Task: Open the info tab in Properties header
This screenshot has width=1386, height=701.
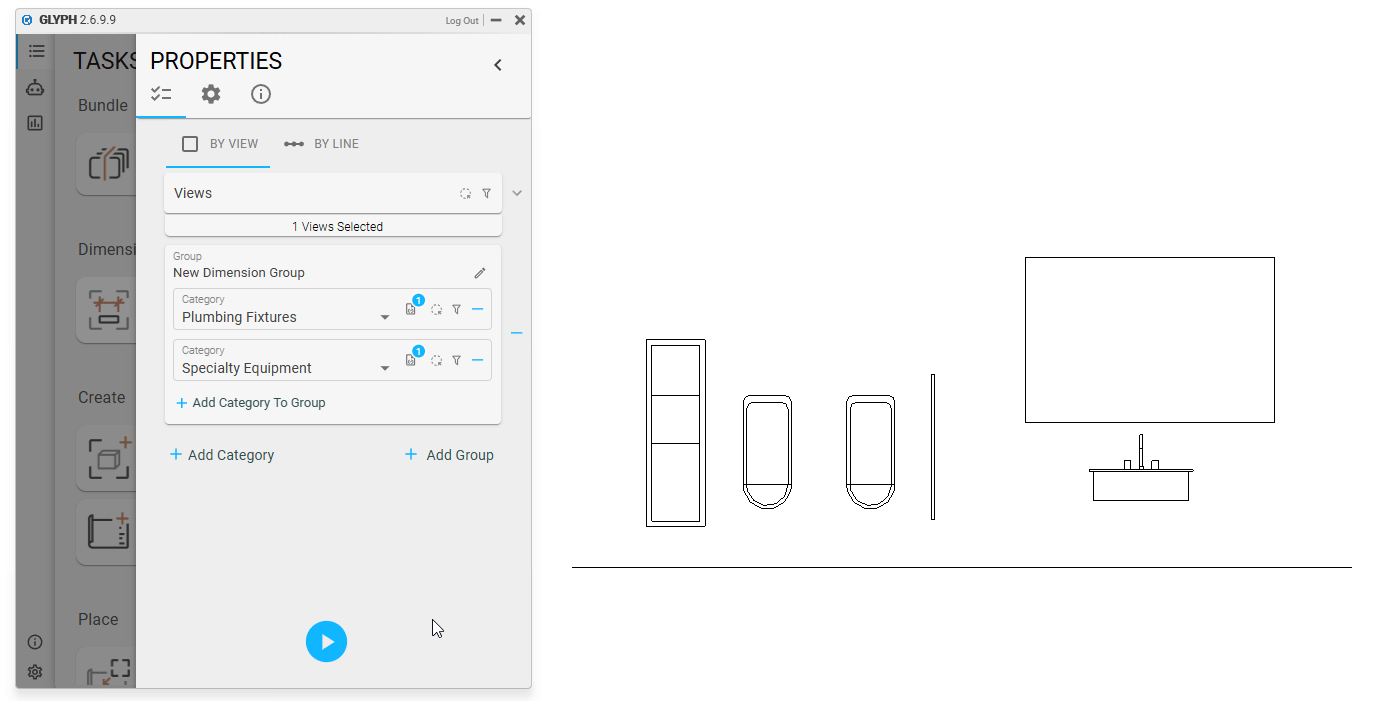Action: coord(260,94)
